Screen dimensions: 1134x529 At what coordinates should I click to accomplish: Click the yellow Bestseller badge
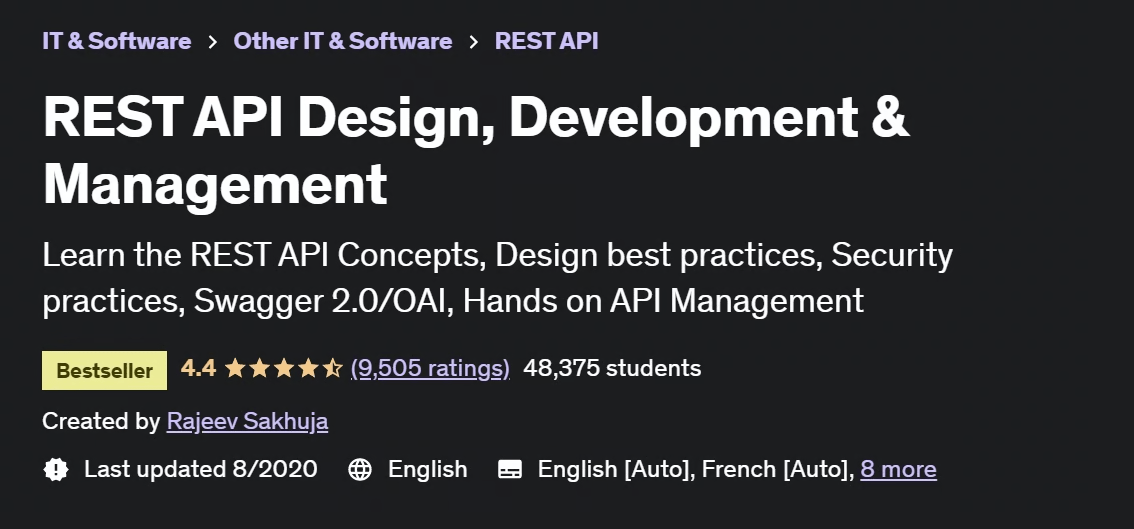click(104, 370)
